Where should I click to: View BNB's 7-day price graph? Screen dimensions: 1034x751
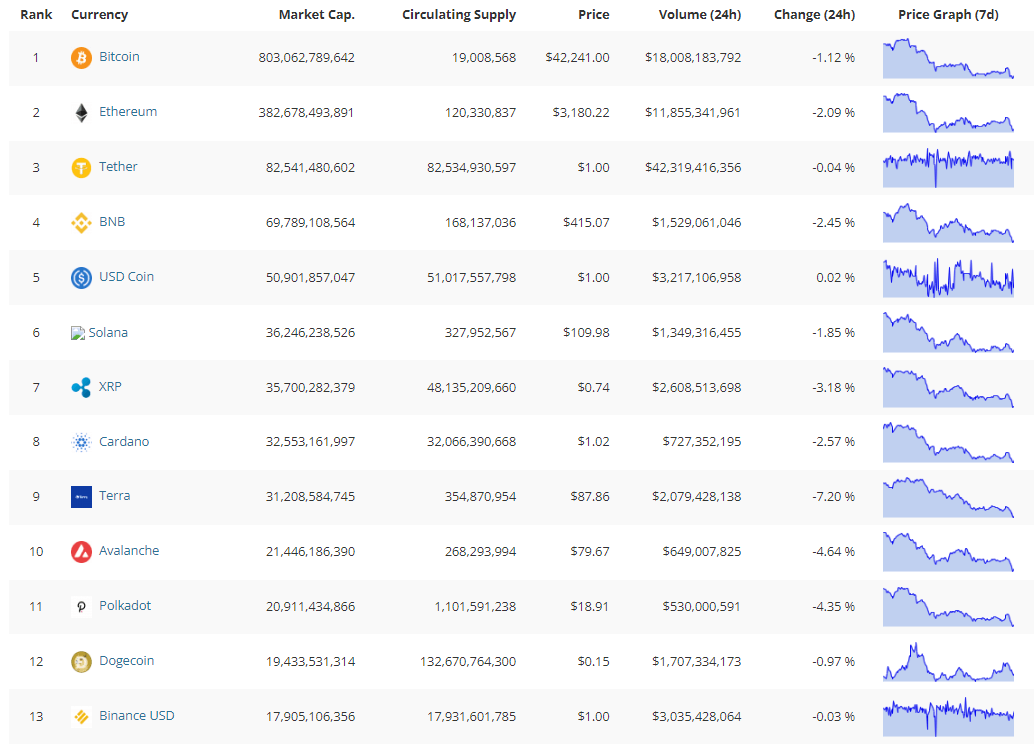click(x=948, y=222)
